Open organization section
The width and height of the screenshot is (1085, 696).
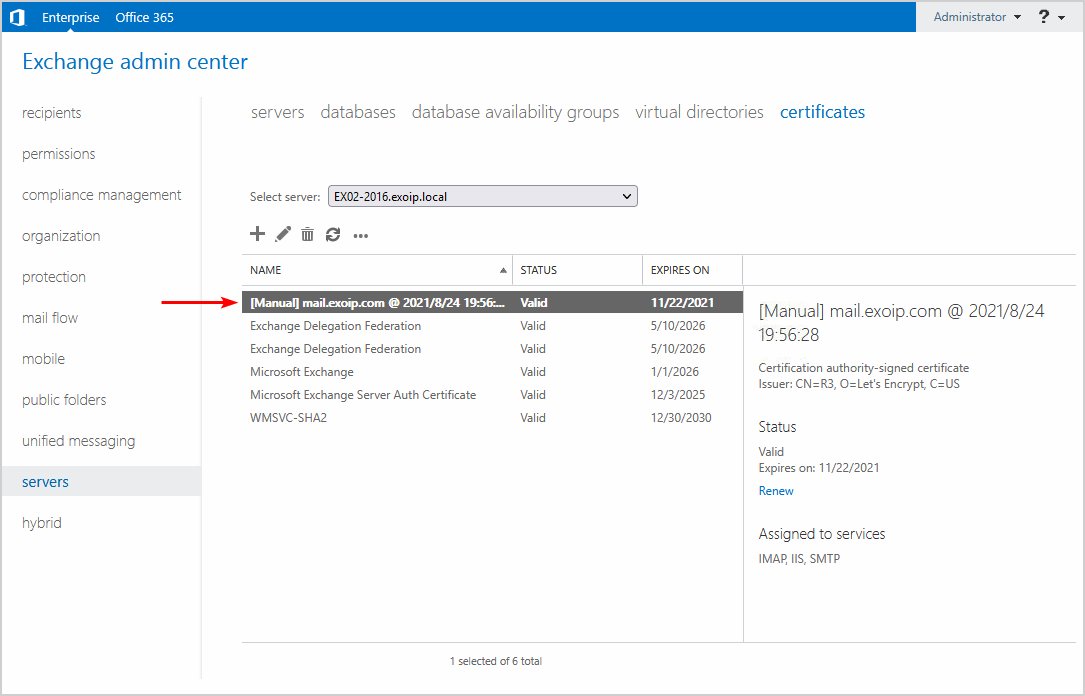click(x=61, y=236)
